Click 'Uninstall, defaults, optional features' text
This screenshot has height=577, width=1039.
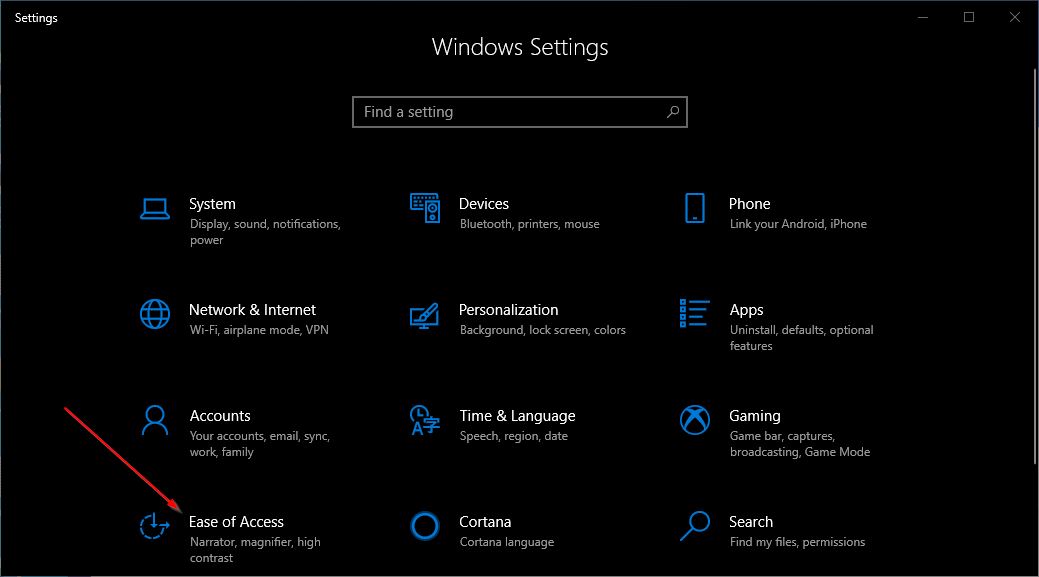click(x=801, y=338)
